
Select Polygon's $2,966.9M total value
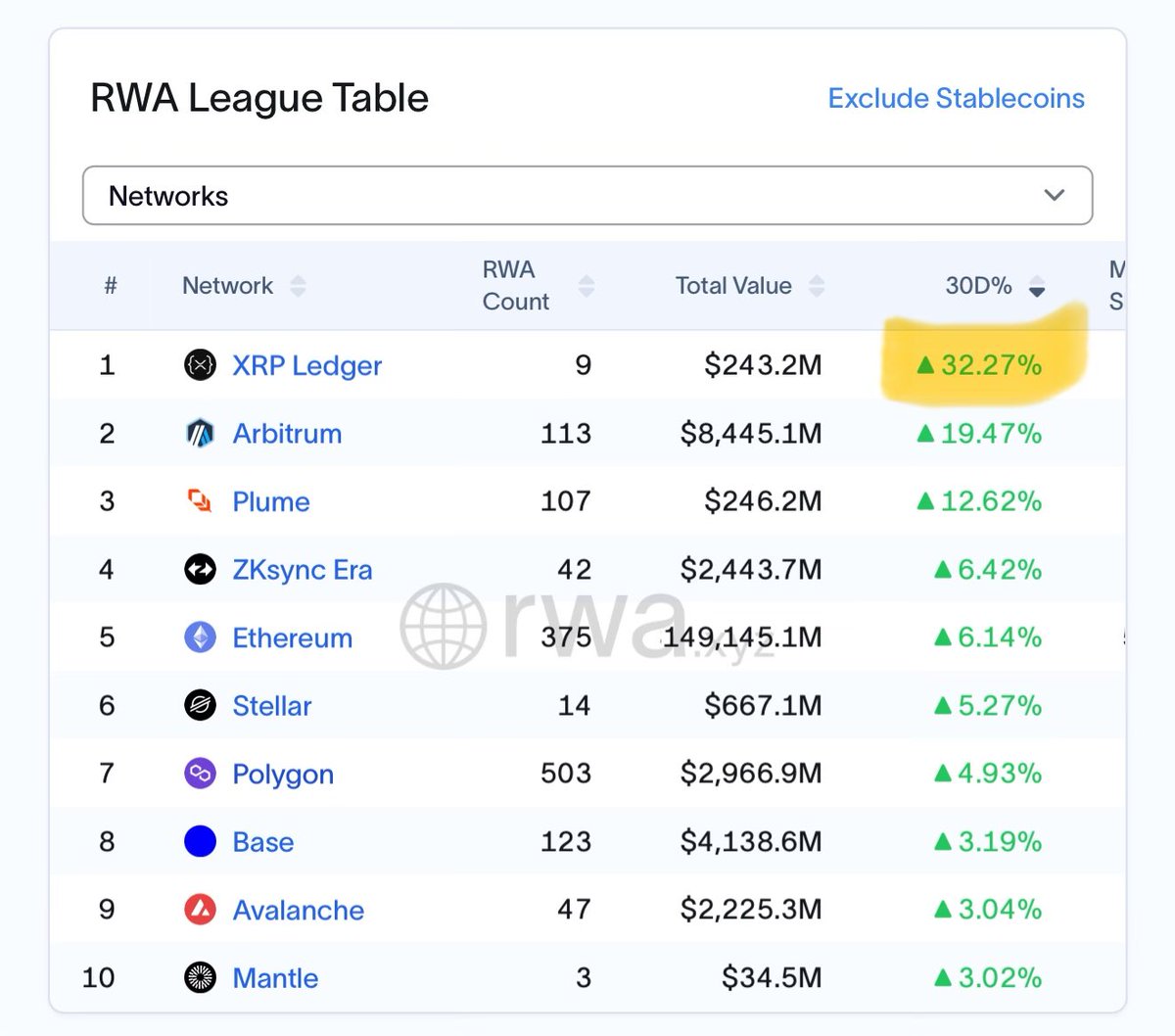751,774
